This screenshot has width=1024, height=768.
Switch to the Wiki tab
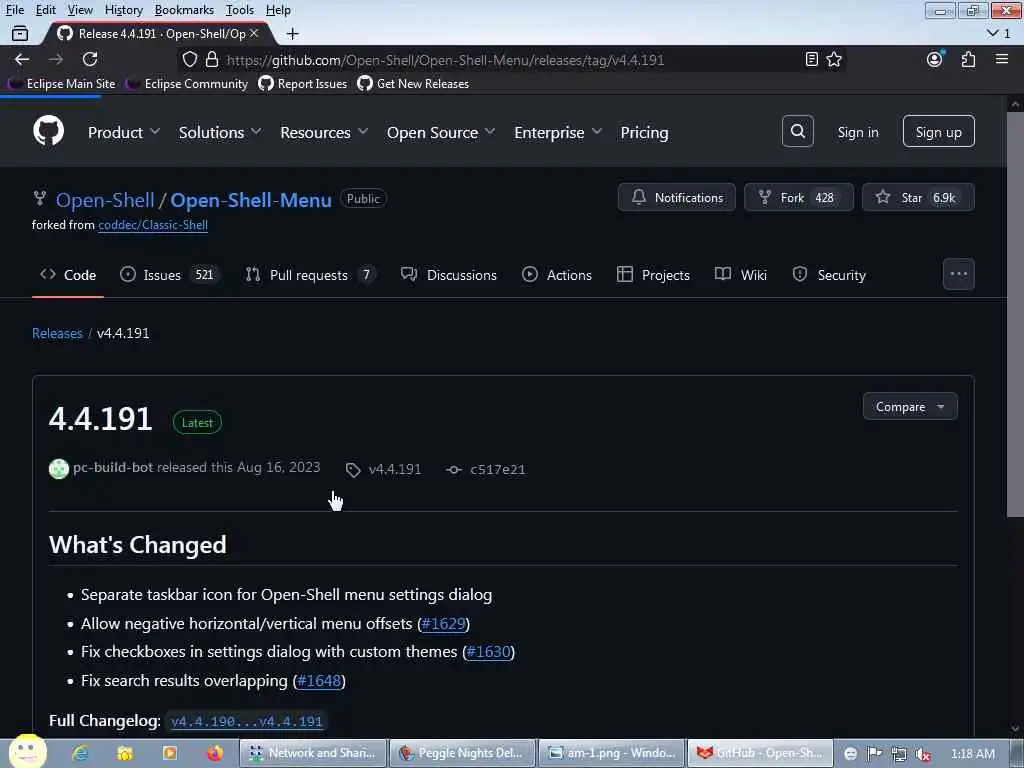741,275
